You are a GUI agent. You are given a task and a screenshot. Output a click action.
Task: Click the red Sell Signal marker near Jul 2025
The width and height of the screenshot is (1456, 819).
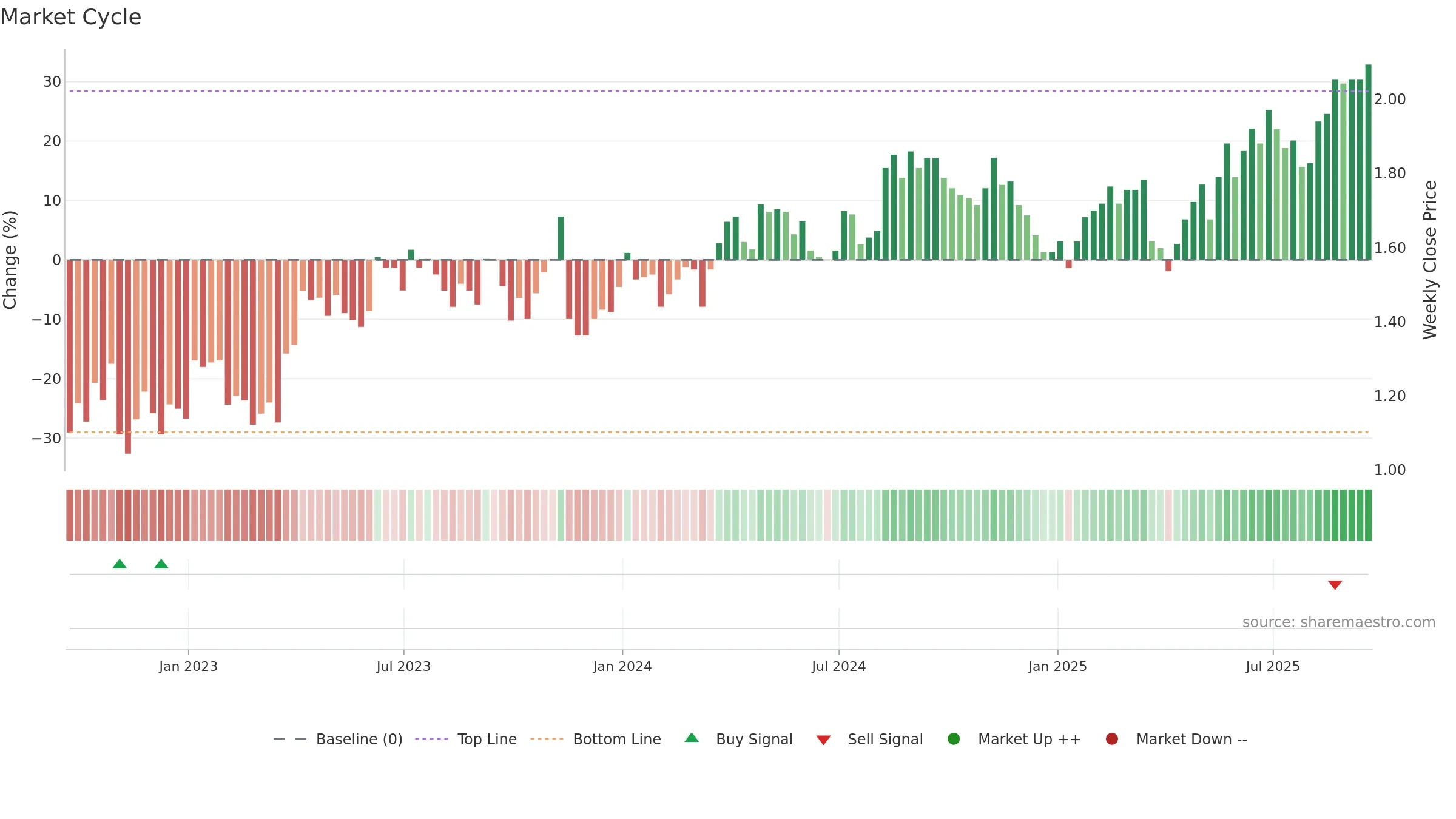(x=1335, y=585)
